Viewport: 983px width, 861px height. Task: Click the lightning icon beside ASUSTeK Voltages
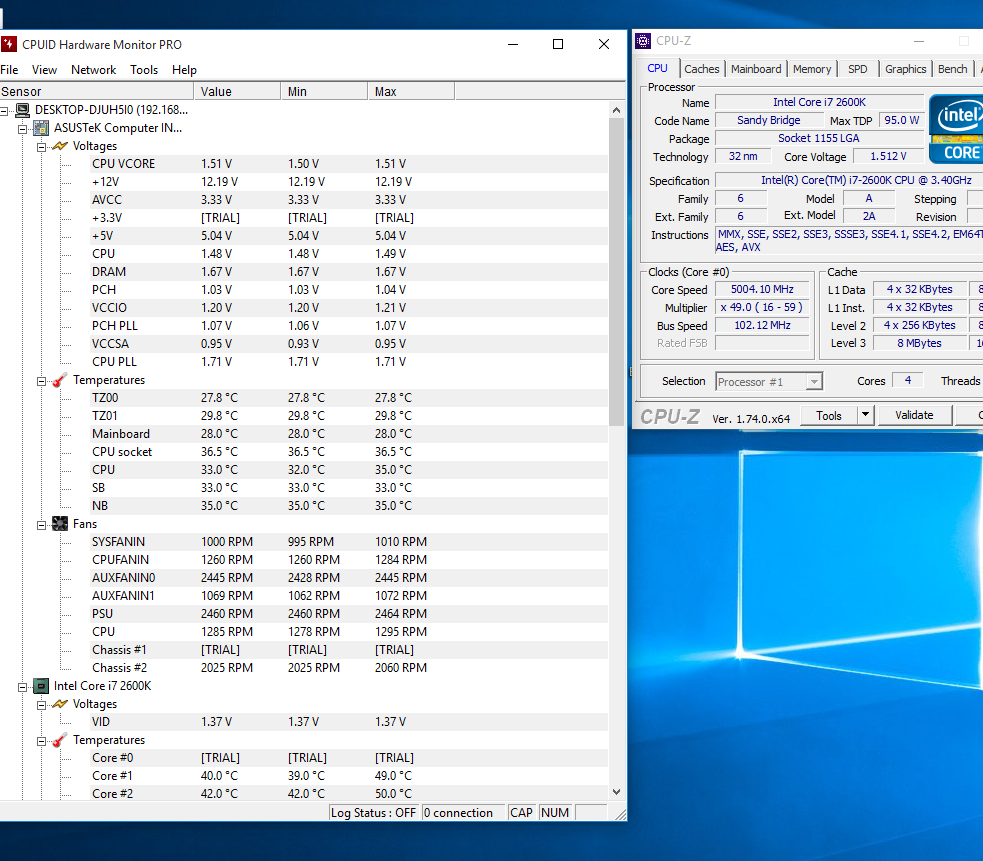point(60,146)
